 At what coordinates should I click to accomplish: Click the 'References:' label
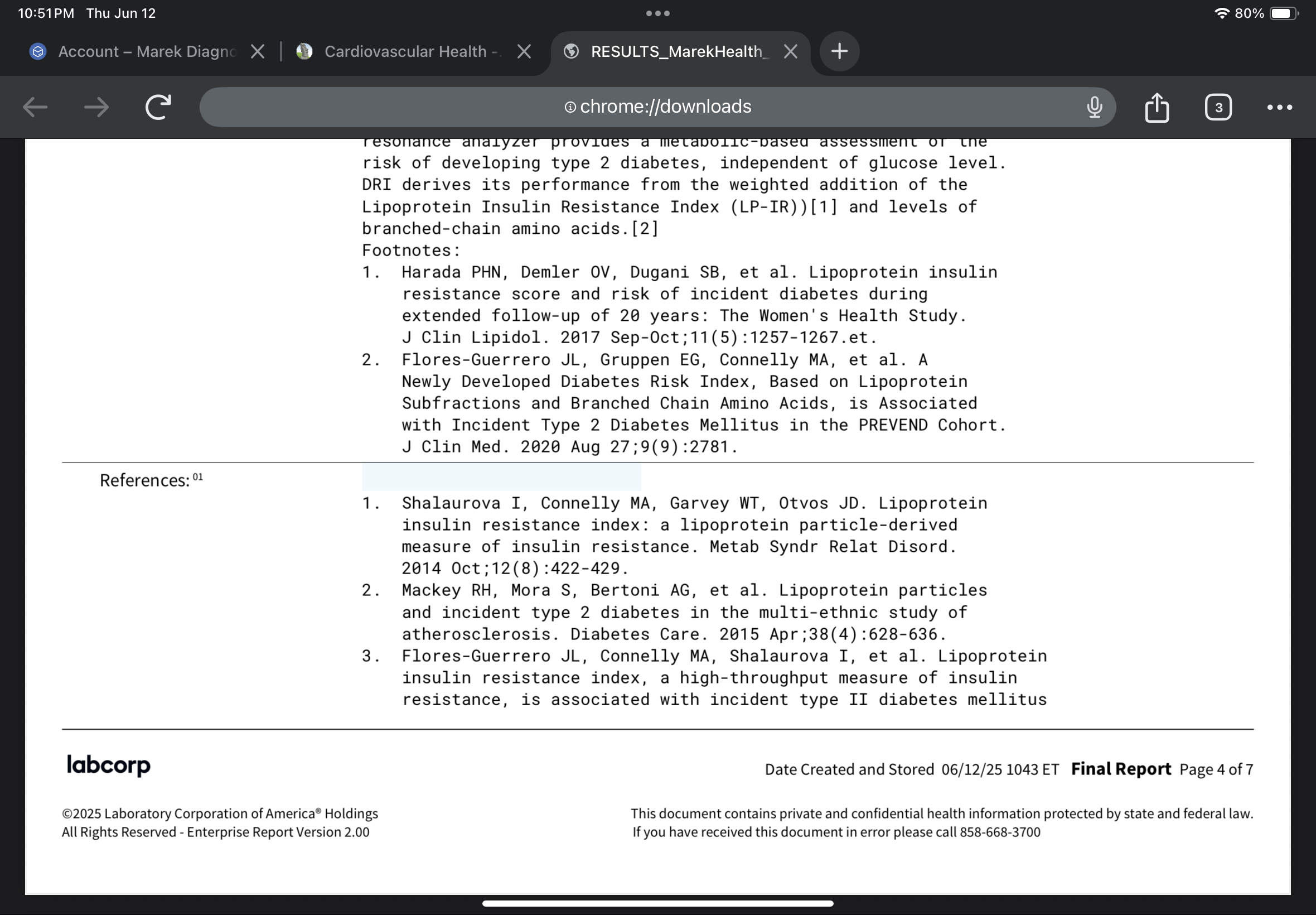point(144,480)
